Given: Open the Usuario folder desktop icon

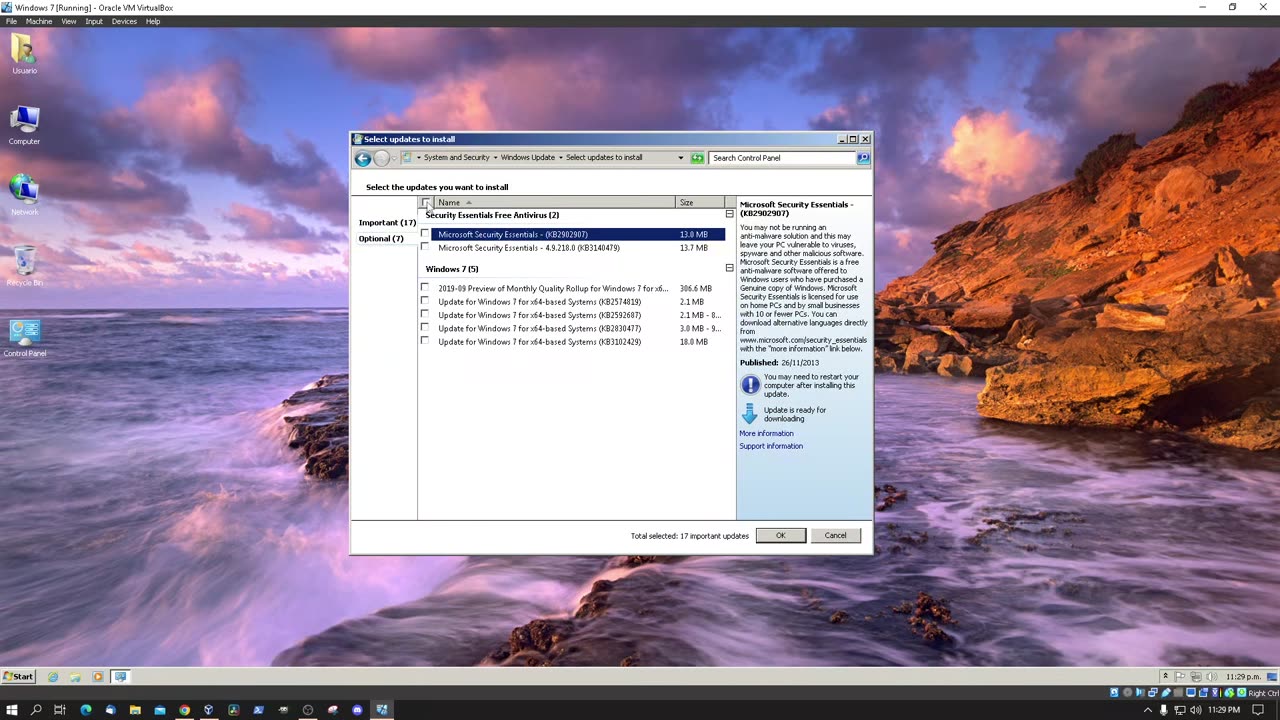Looking at the screenshot, I should [24, 54].
